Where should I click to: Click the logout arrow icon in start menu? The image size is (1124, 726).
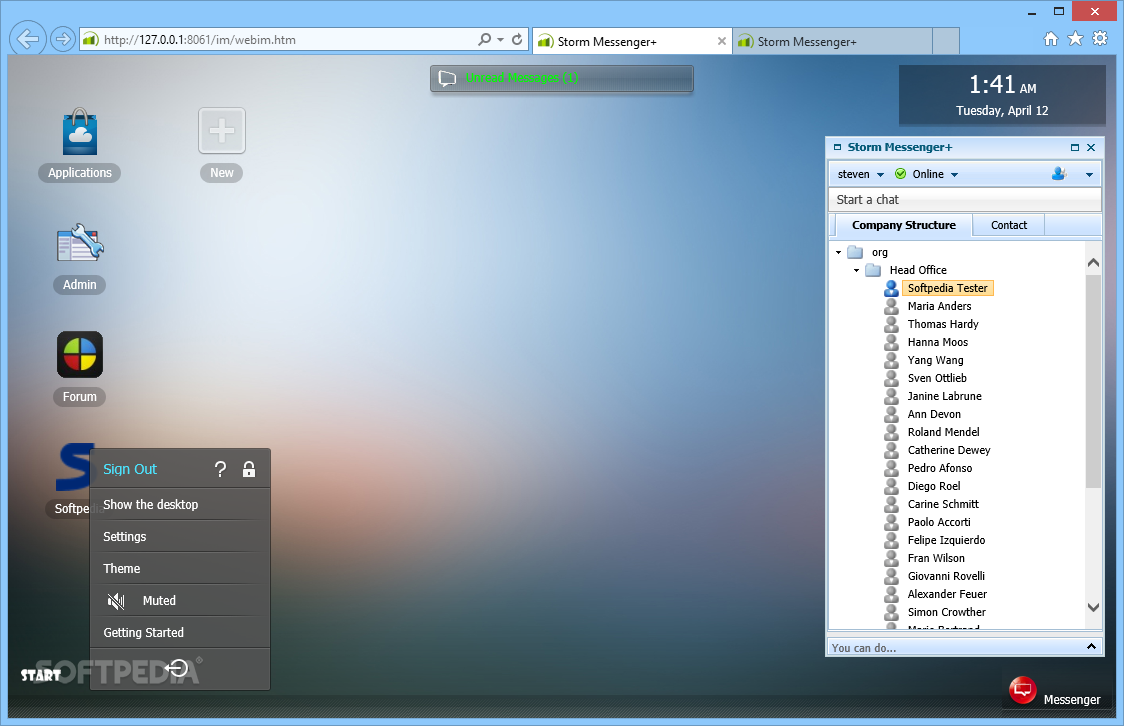pyautogui.click(x=176, y=669)
